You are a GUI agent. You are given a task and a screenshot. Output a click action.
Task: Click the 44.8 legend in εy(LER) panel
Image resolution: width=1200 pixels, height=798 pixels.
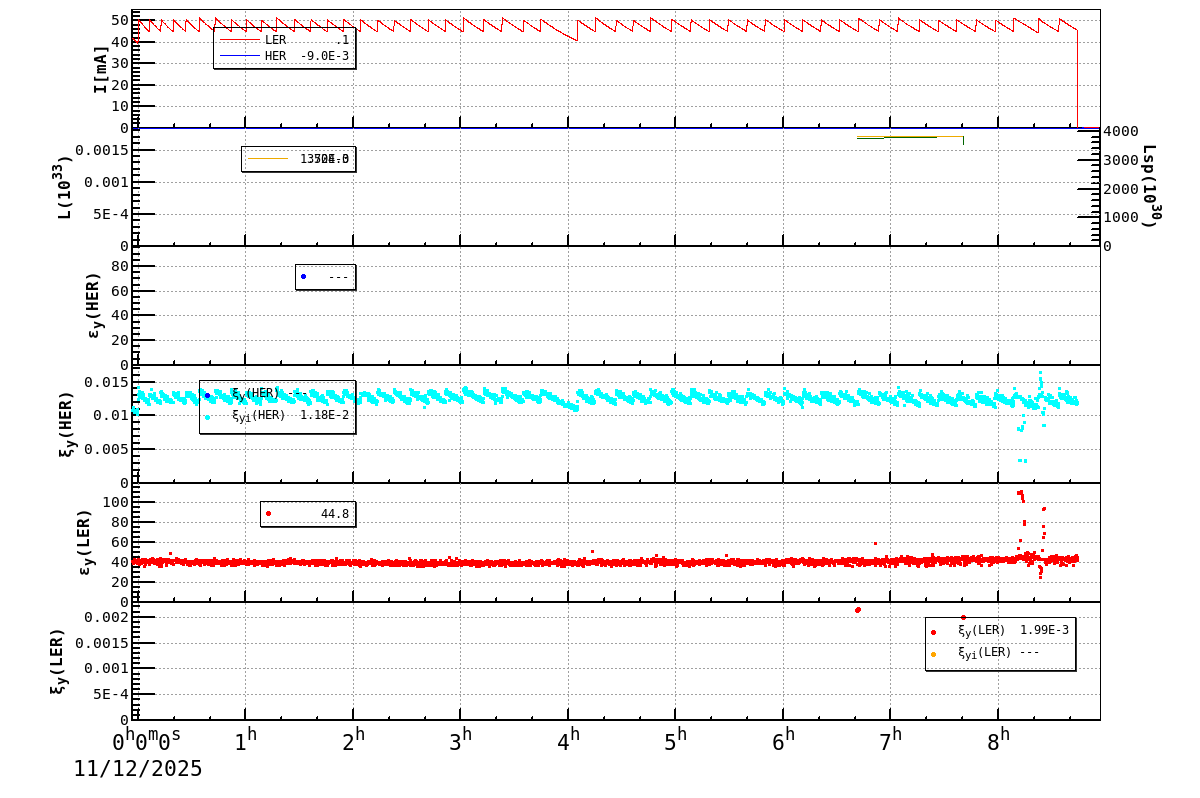click(308, 514)
